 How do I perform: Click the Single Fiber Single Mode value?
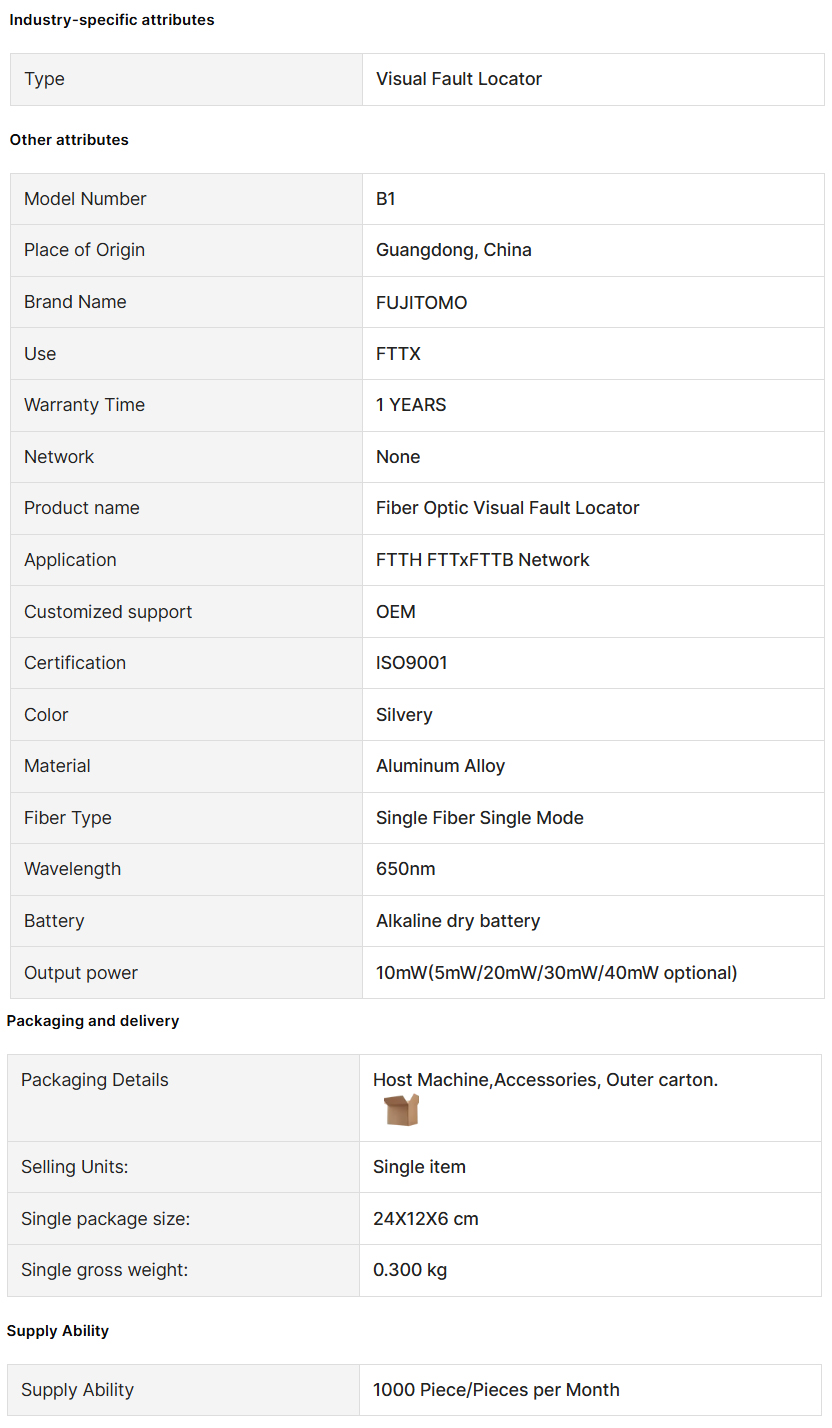tap(480, 818)
